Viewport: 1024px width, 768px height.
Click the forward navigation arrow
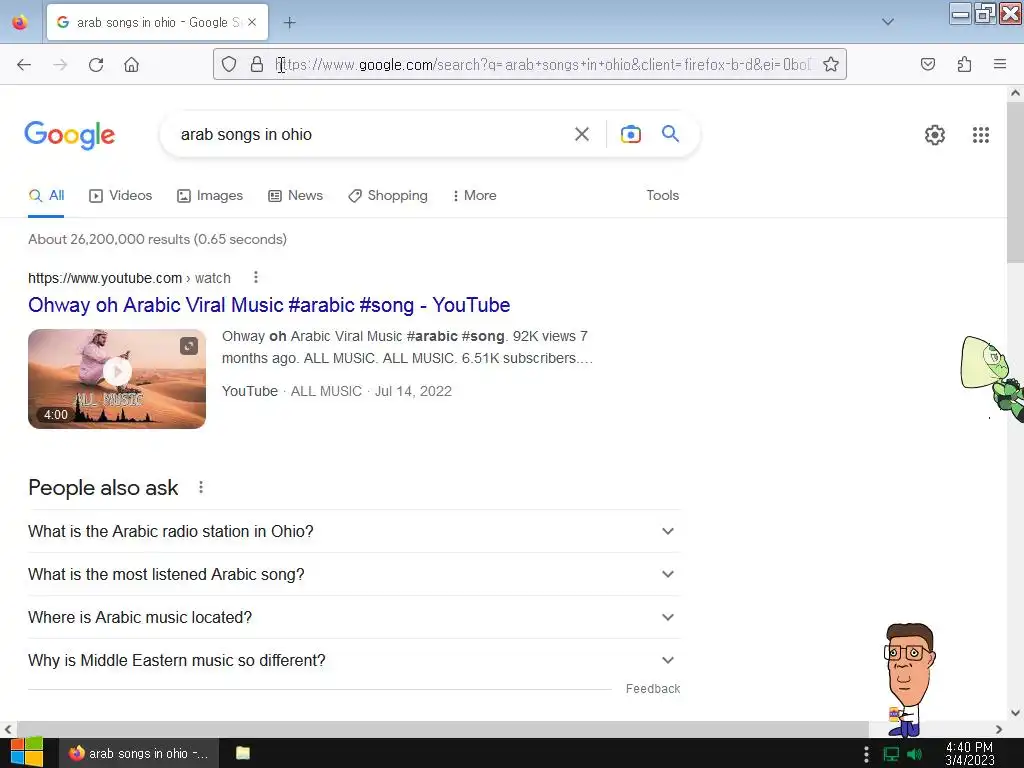[x=60, y=65]
